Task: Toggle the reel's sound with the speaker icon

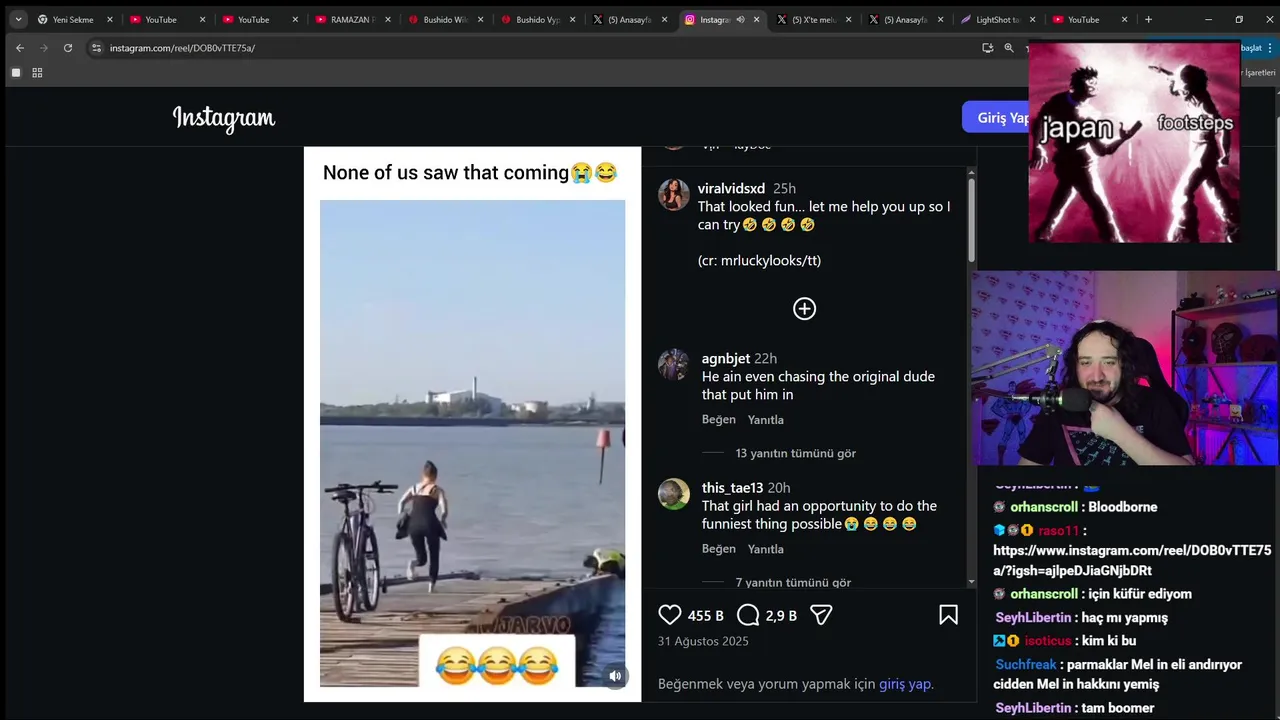Action: (615, 676)
